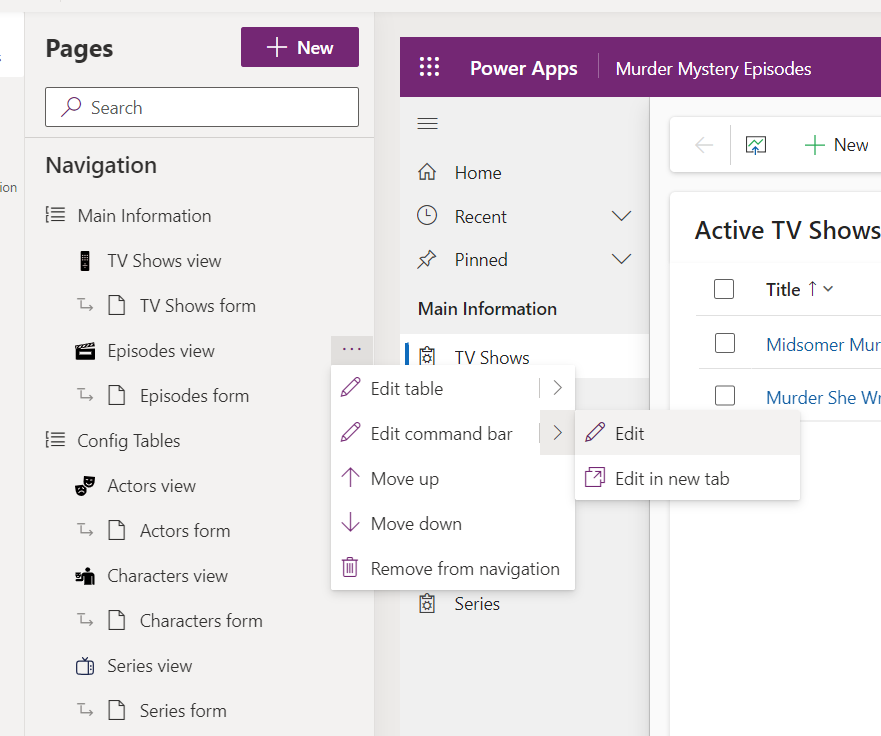Click the TV Shows view remote icon
Image resolution: width=881 pixels, height=736 pixels.
tap(85, 261)
